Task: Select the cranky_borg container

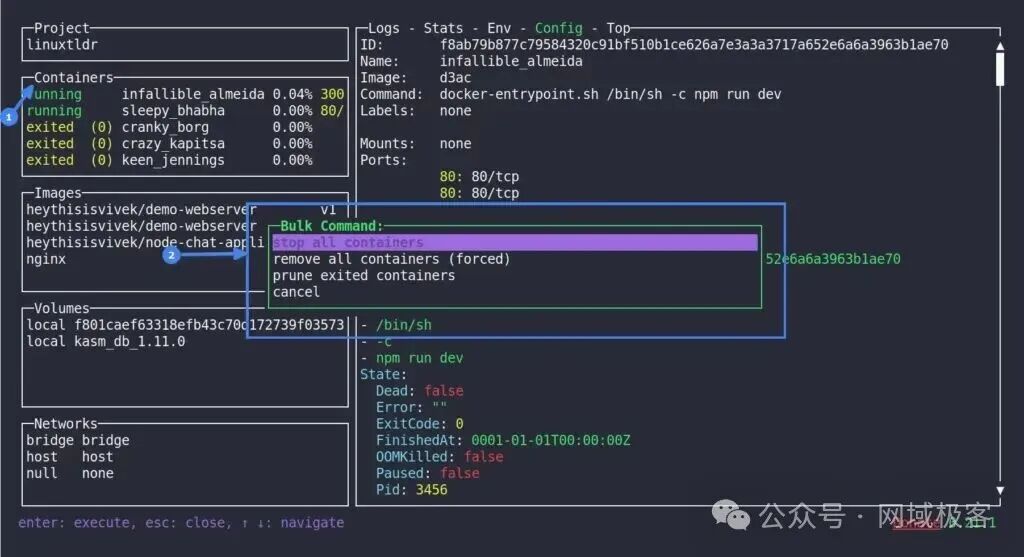Action: click(185, 127)
